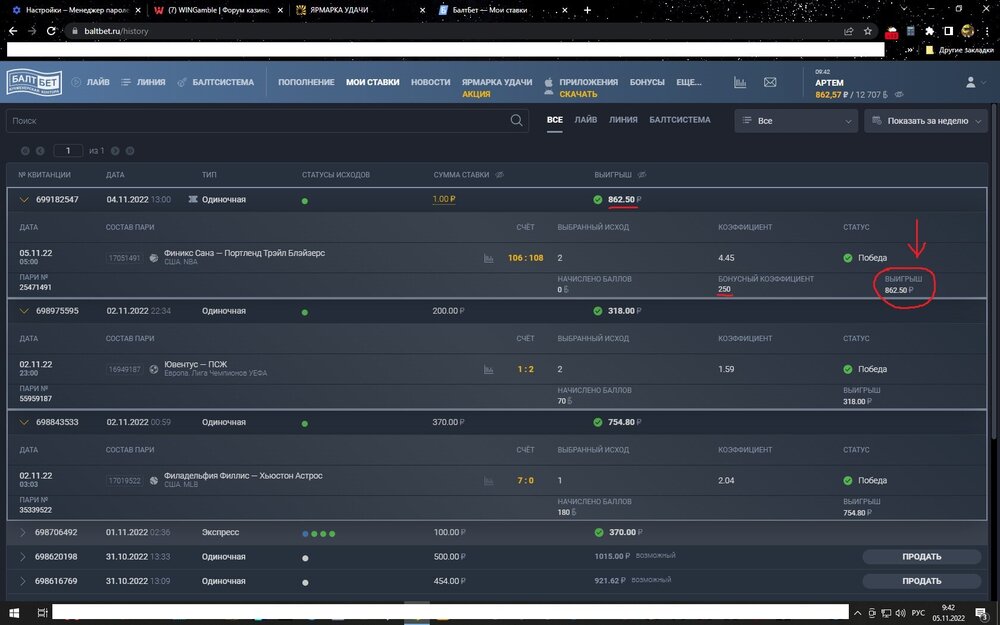Open stats icon for the Juventus — PSG match
The height and width of the screenshot is (625, 1000).
tap(489, 369)
